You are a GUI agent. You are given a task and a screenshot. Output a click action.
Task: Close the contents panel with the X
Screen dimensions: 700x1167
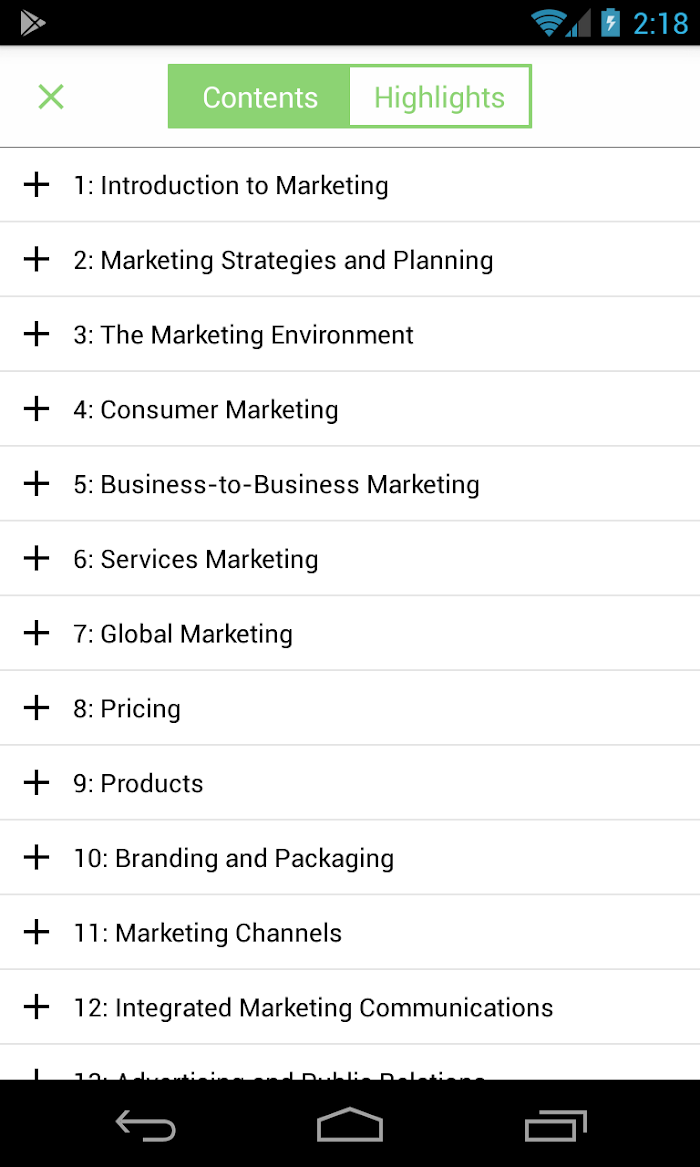51,97
